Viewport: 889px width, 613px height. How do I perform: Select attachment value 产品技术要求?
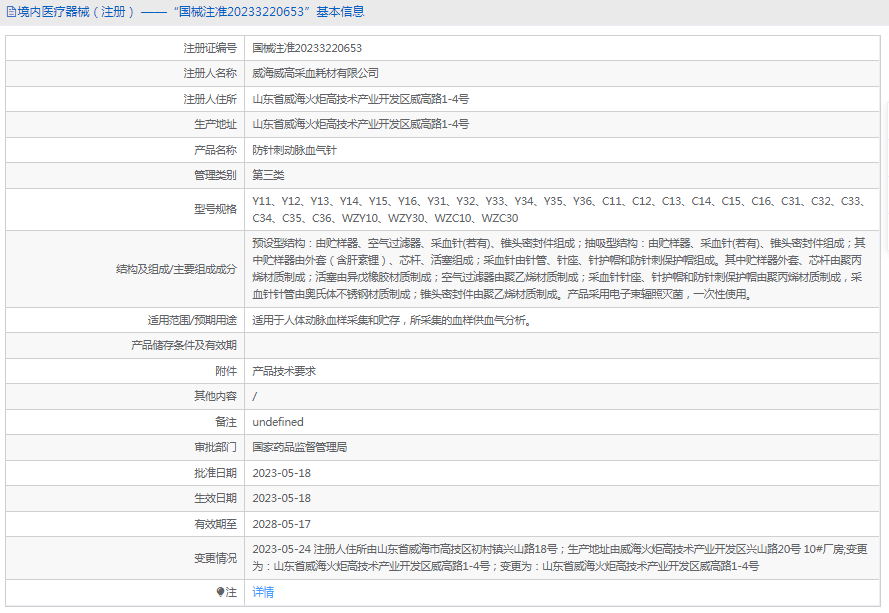(x=284, y=371)
